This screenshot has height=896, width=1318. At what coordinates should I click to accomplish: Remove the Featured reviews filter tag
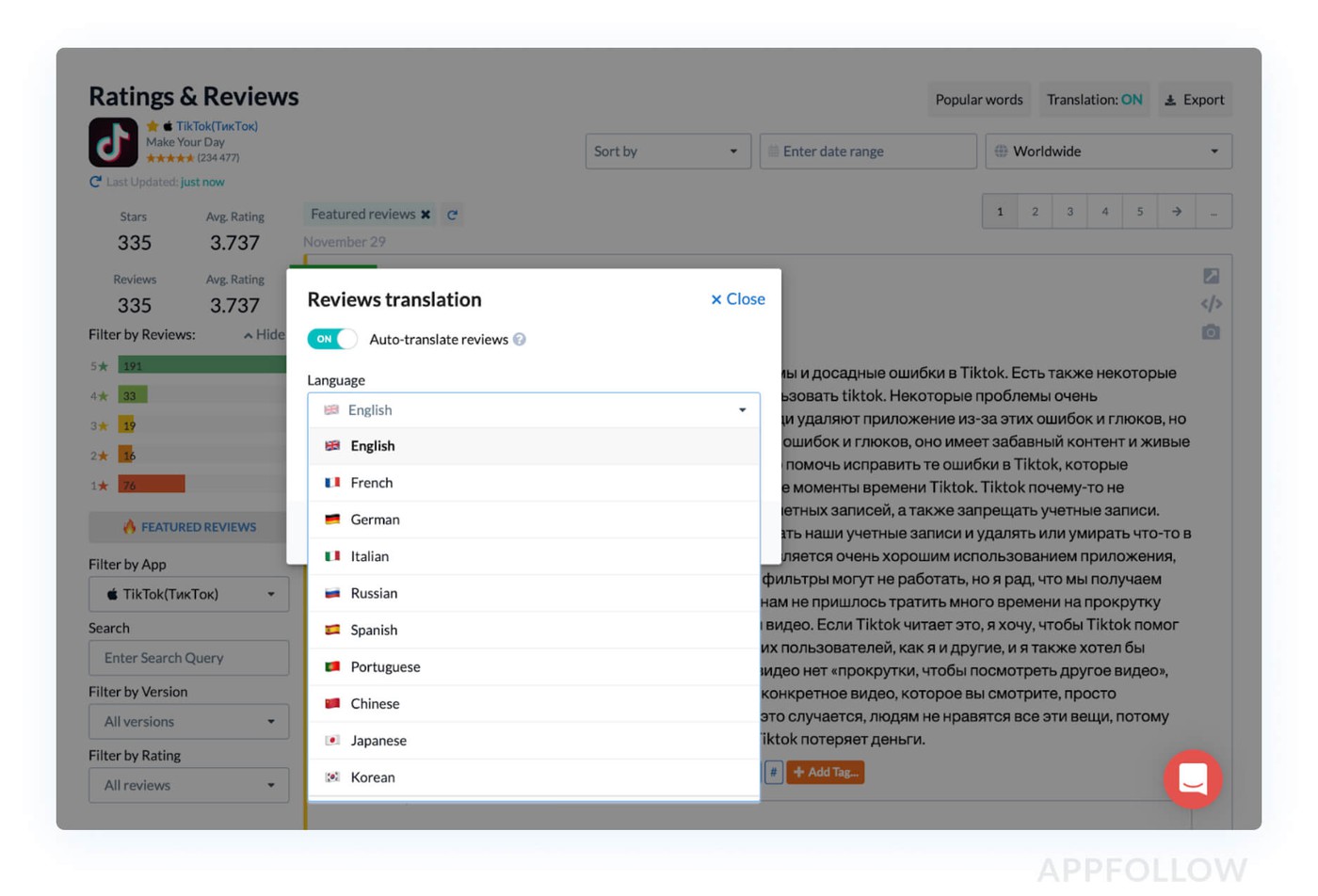coord(426,215)
